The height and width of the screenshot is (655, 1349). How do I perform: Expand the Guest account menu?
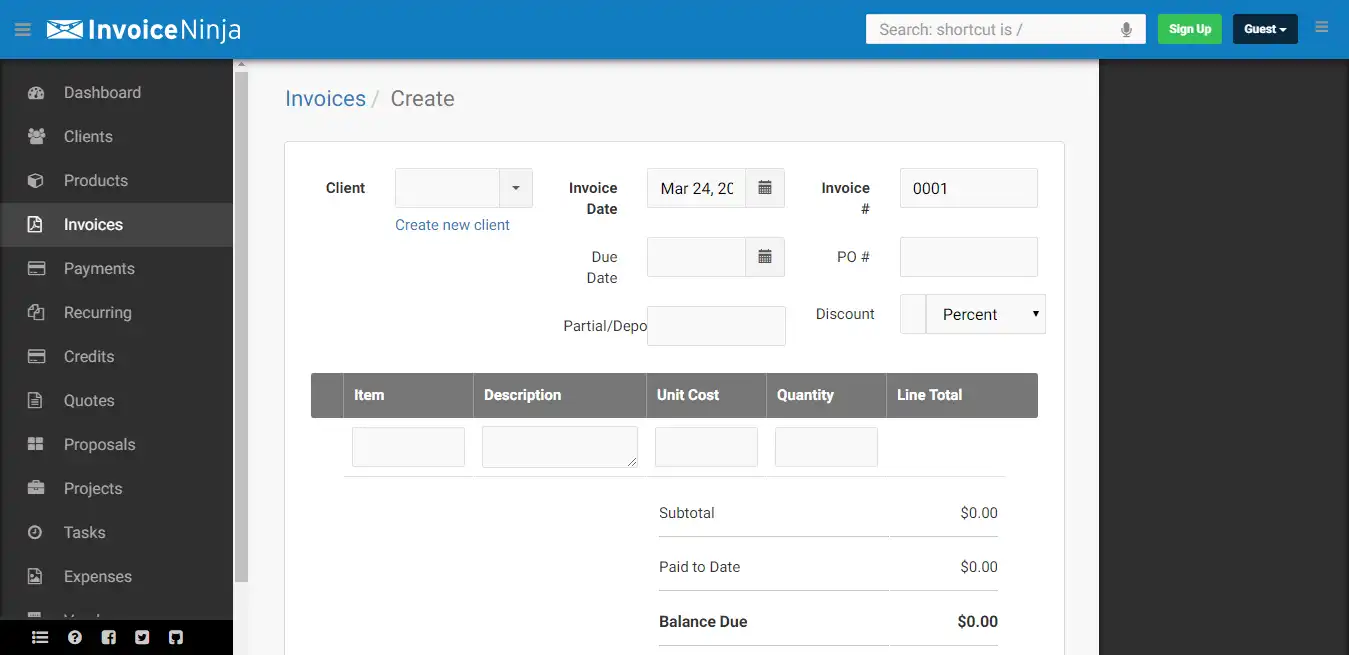click(1264, 29)
